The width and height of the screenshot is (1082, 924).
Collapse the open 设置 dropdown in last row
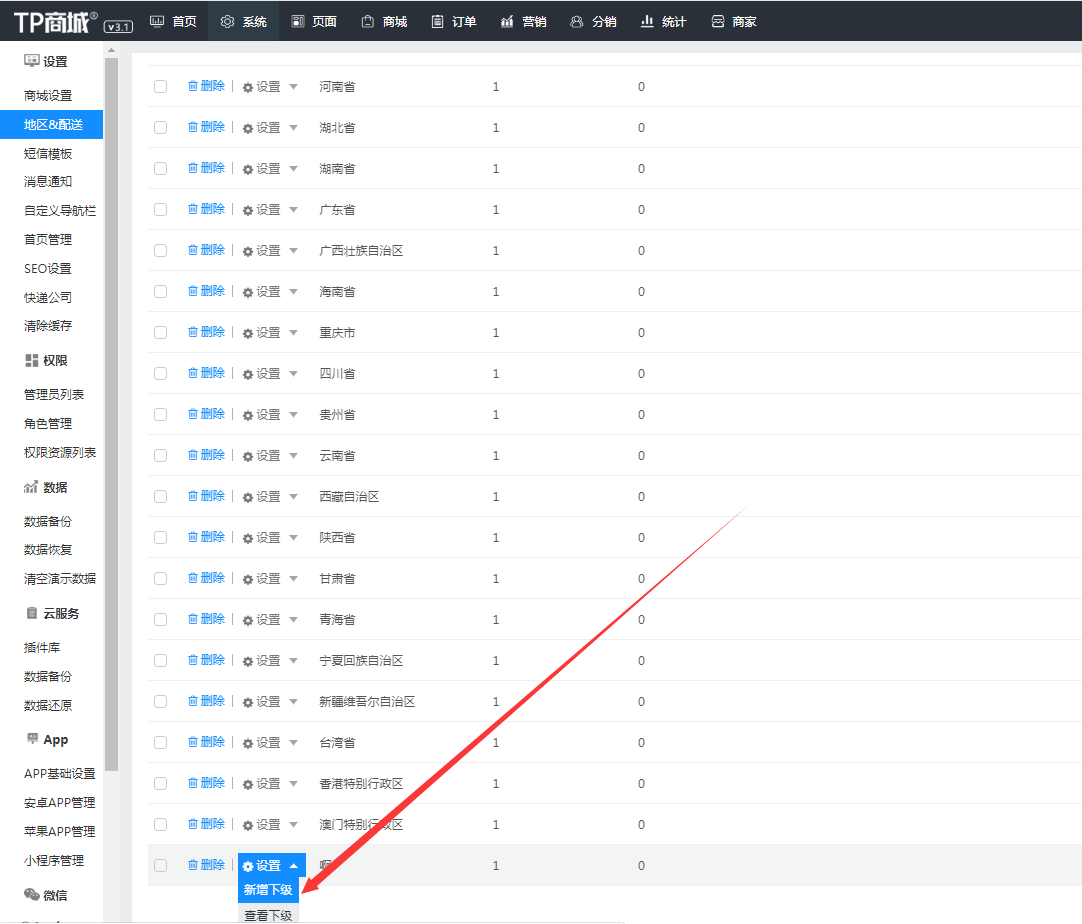coord(293,866)
